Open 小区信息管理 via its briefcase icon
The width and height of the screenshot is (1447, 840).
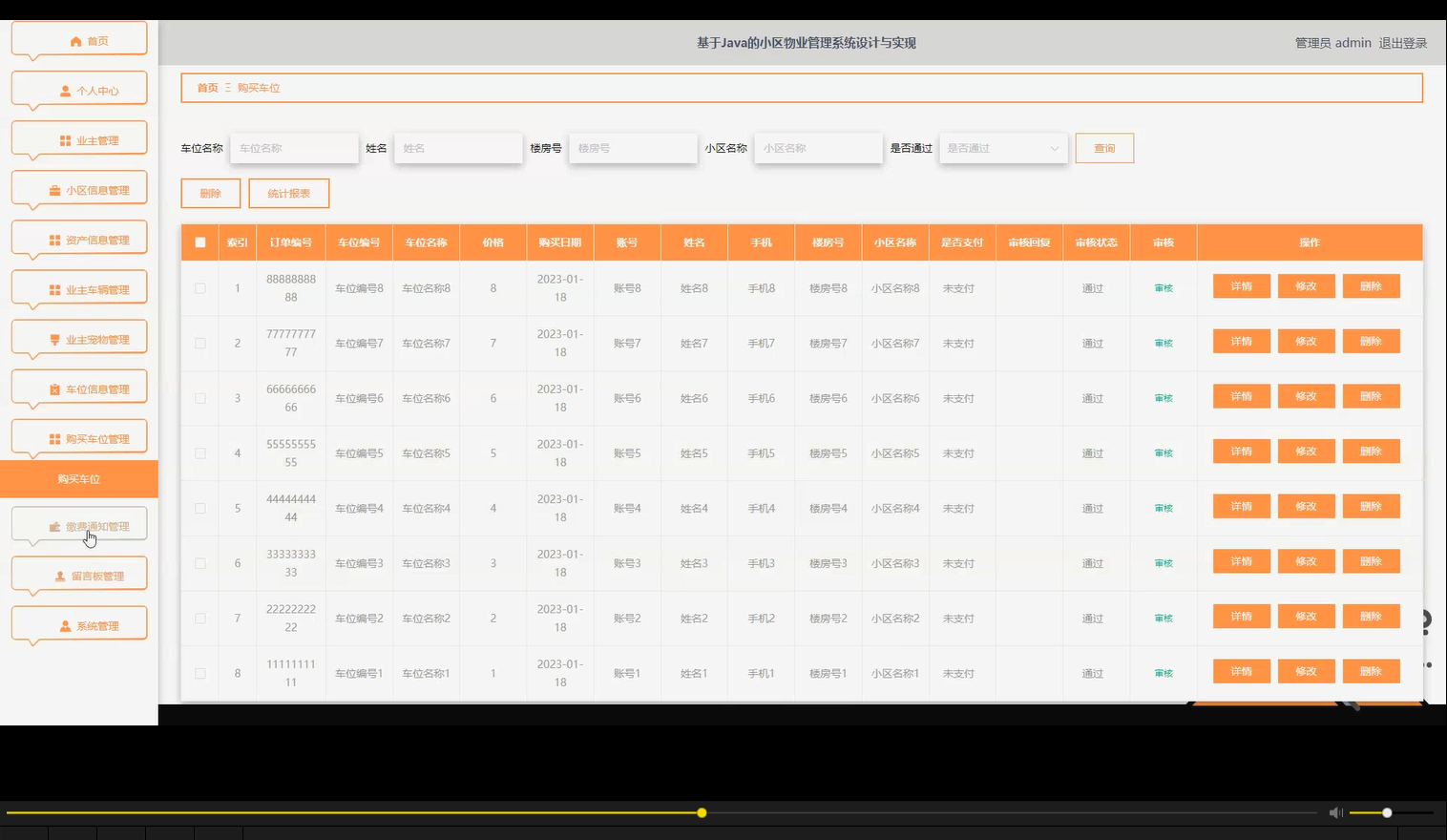point(55,190)
